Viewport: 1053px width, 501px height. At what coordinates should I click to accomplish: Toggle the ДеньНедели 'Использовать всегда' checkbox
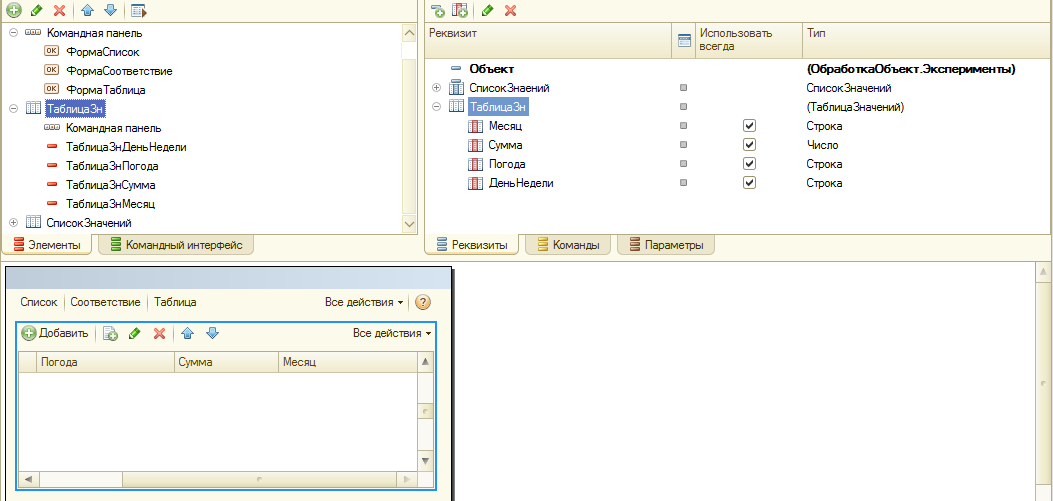pyautogui.click(x=749, y=183)
